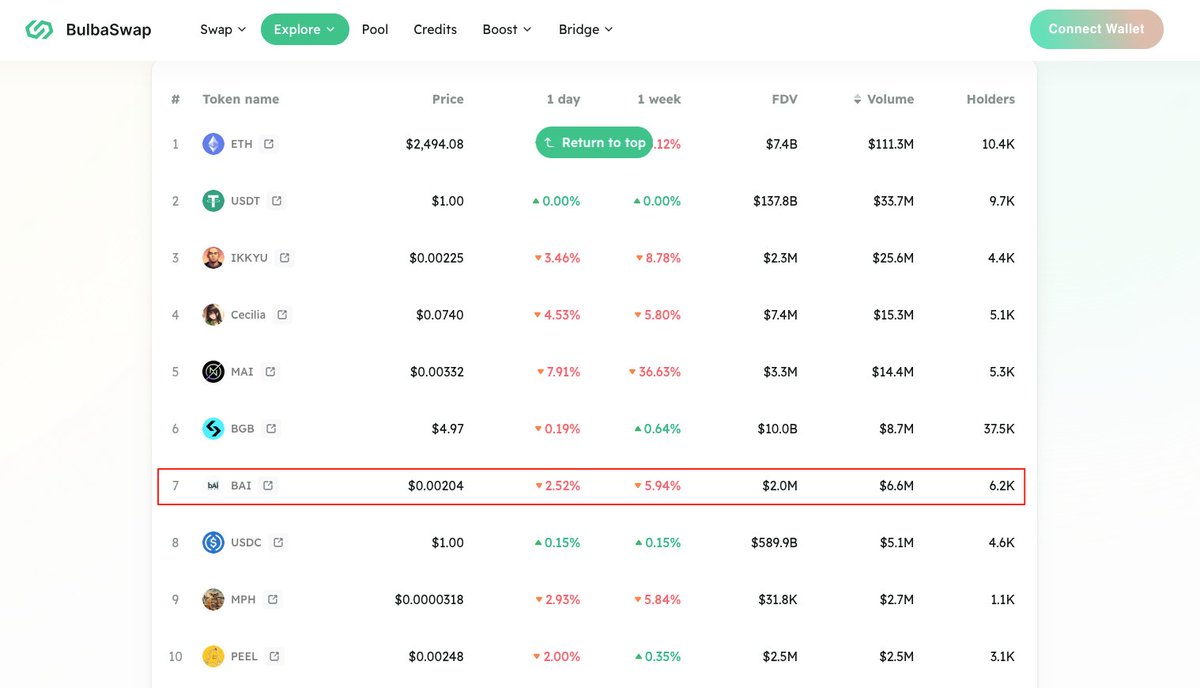Open external link icon next to USDC
Image resolution: width=1200 pixels, height=688 pixels.
278,543
